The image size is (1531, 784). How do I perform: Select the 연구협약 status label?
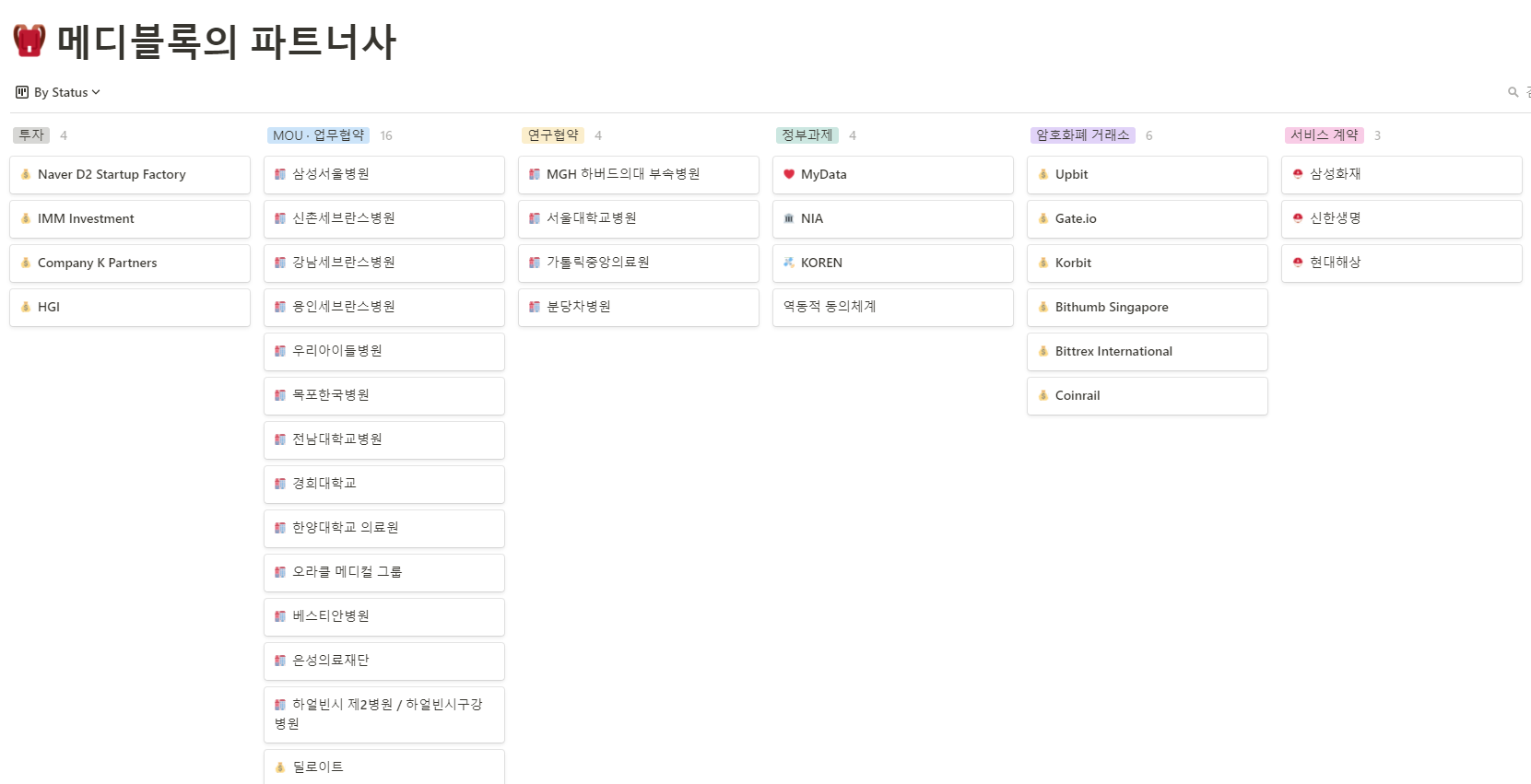[x=553, y=135]
